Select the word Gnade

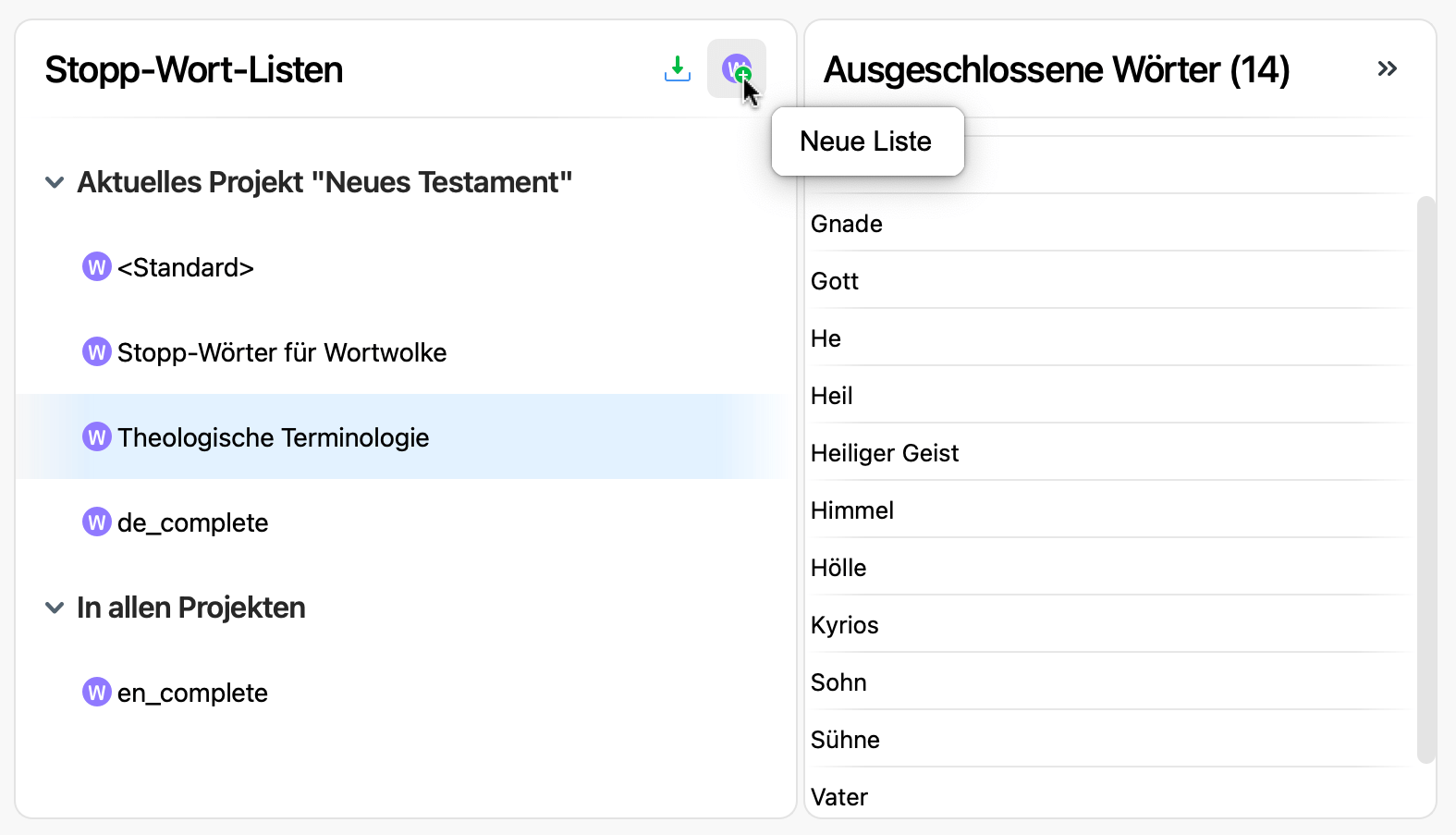click(1109, 224)
